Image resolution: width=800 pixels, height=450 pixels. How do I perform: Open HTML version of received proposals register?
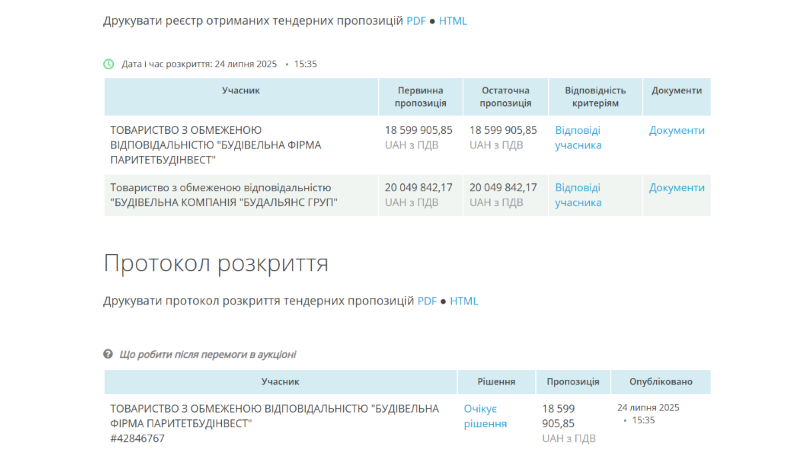(453, 21)
